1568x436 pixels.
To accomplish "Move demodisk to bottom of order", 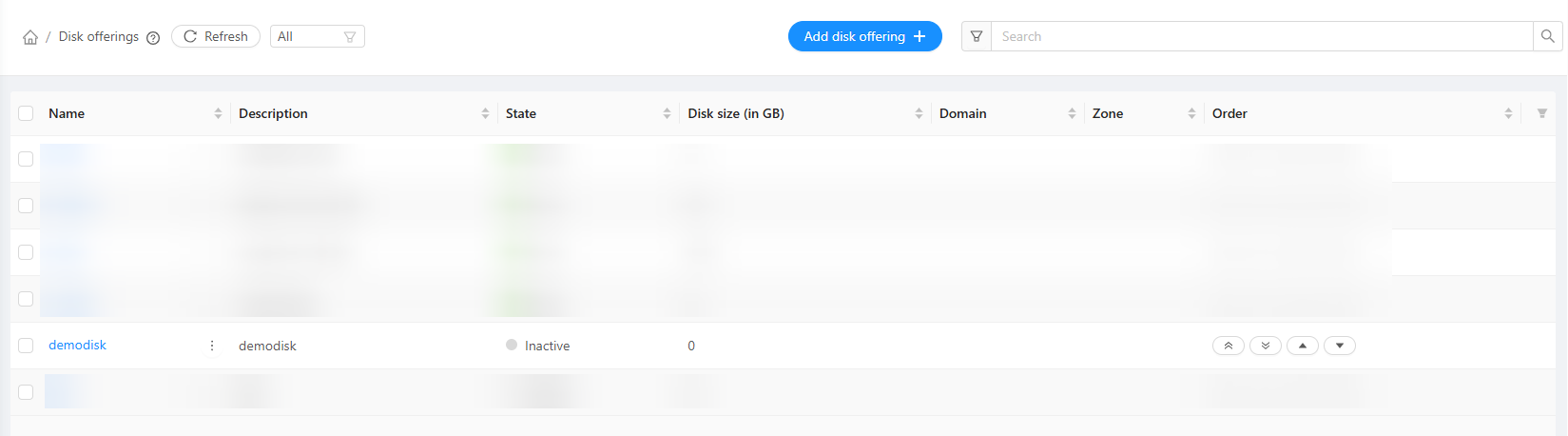I will 1265,346.
